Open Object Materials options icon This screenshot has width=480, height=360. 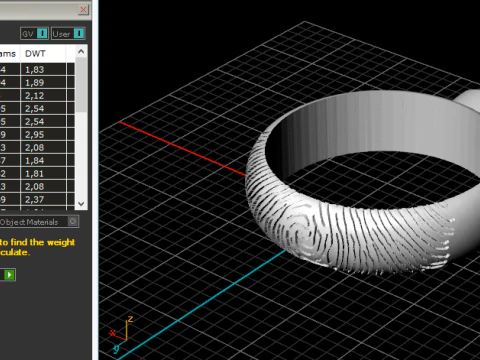tap(73, 221)
